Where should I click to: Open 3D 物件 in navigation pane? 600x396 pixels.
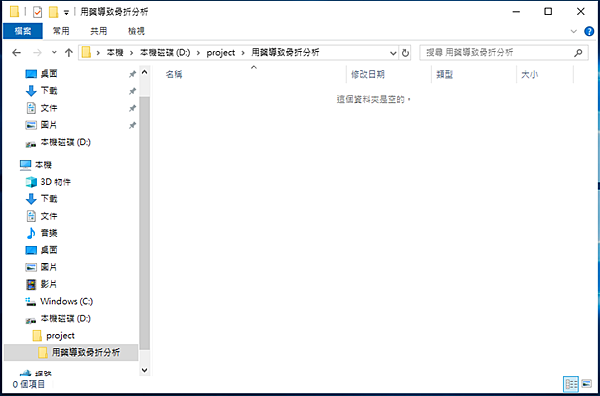pos(55,182)
